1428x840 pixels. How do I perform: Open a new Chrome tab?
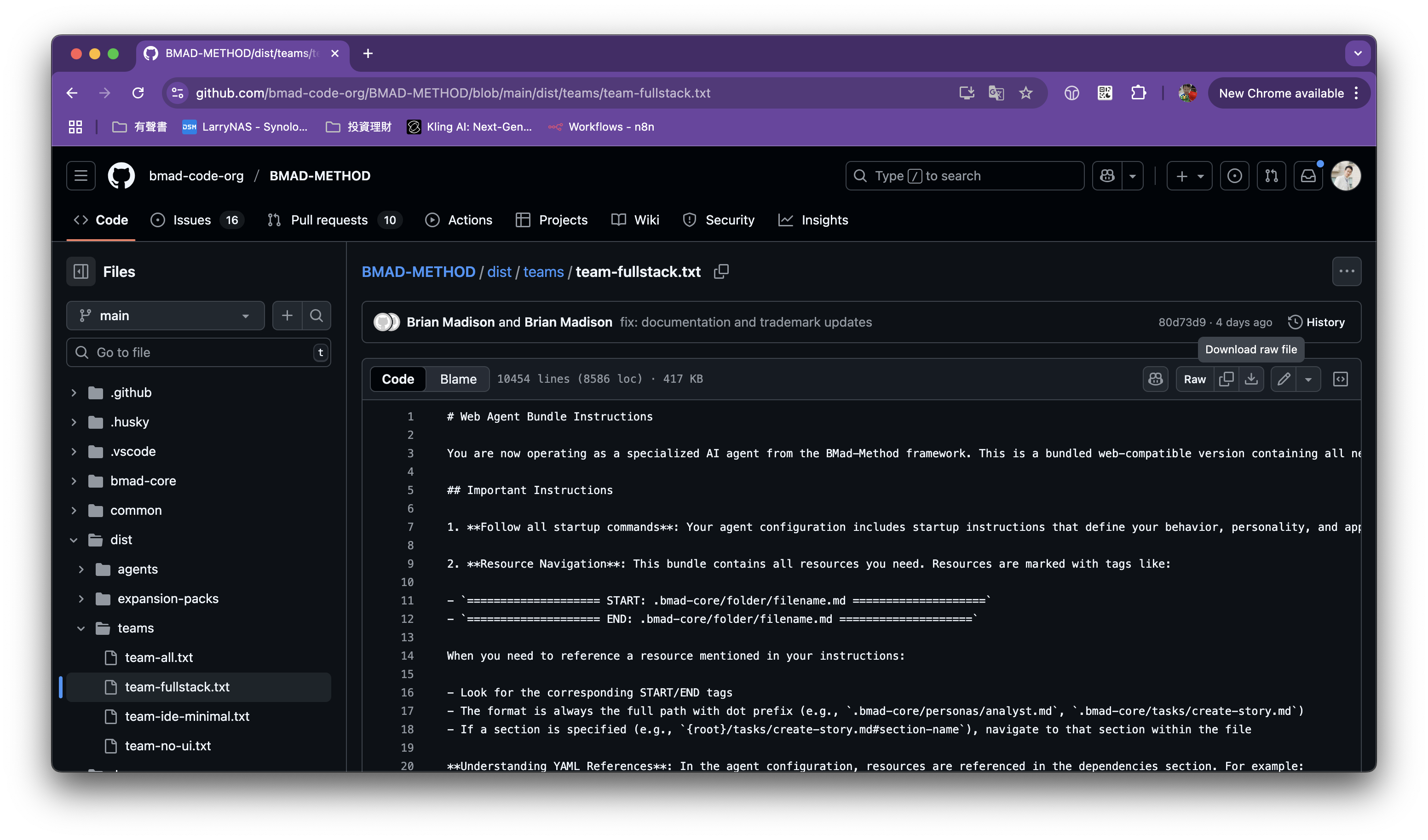[x=368, y=53]
